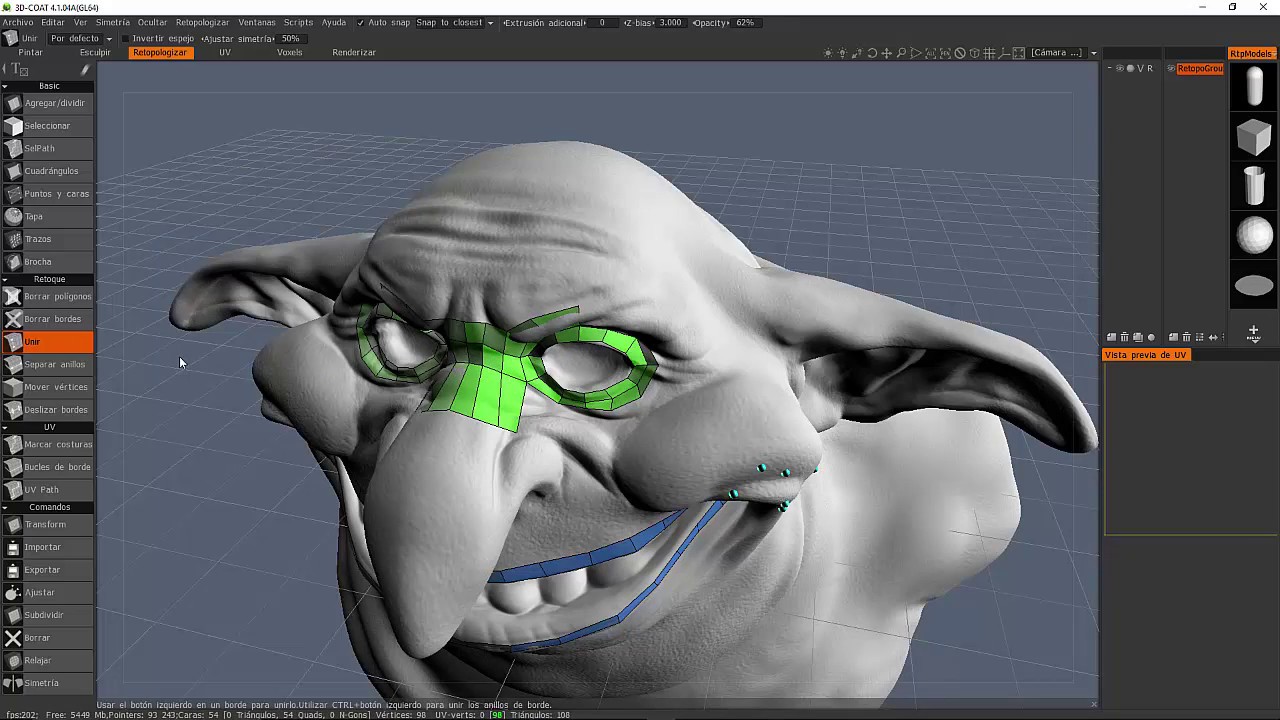1280x720 pixels.
Task: Pick the Deslizar bordes tool
Action: (x=47, y=410)
